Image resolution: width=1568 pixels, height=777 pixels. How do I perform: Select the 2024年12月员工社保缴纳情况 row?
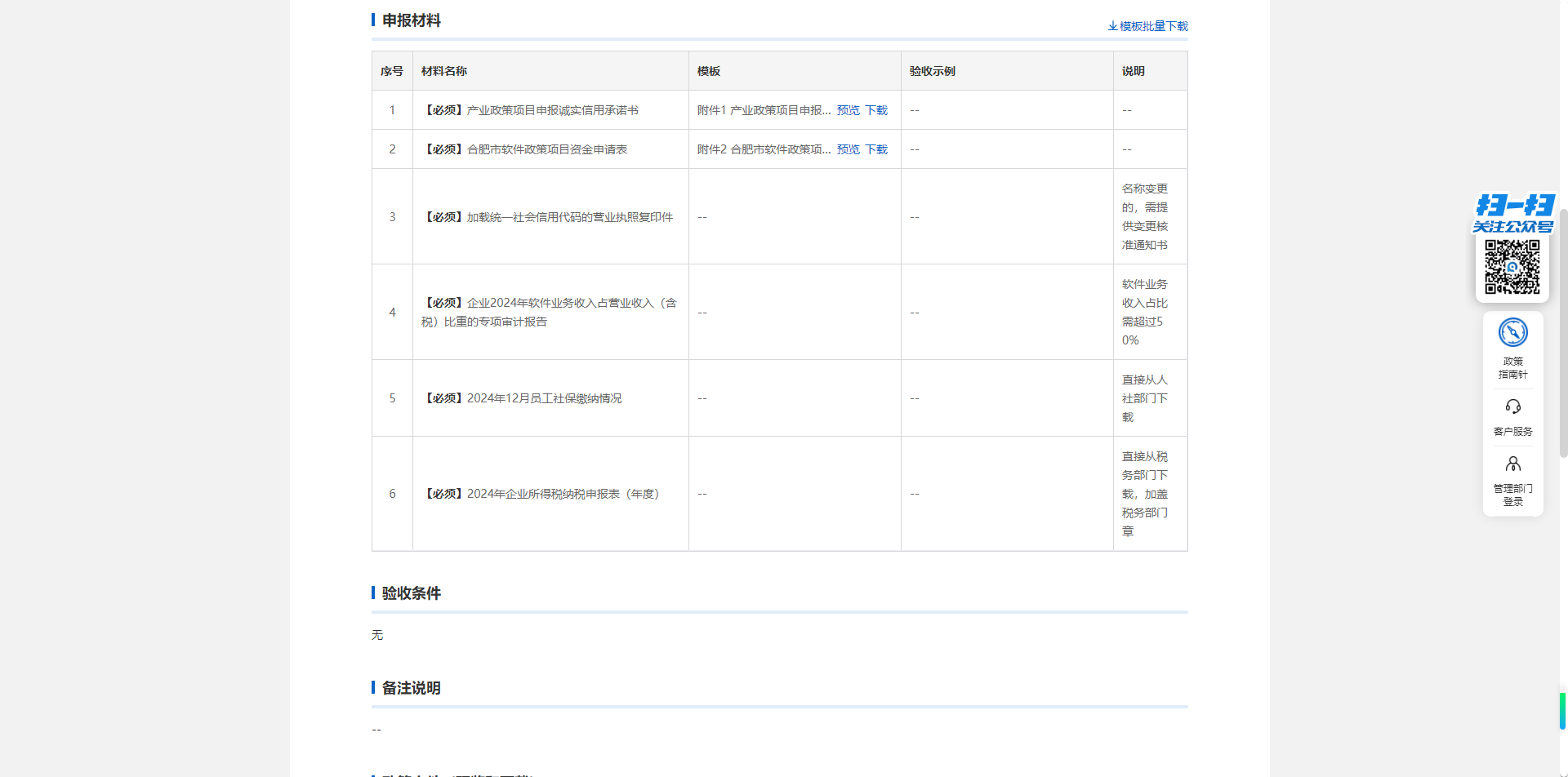point(544,398)
